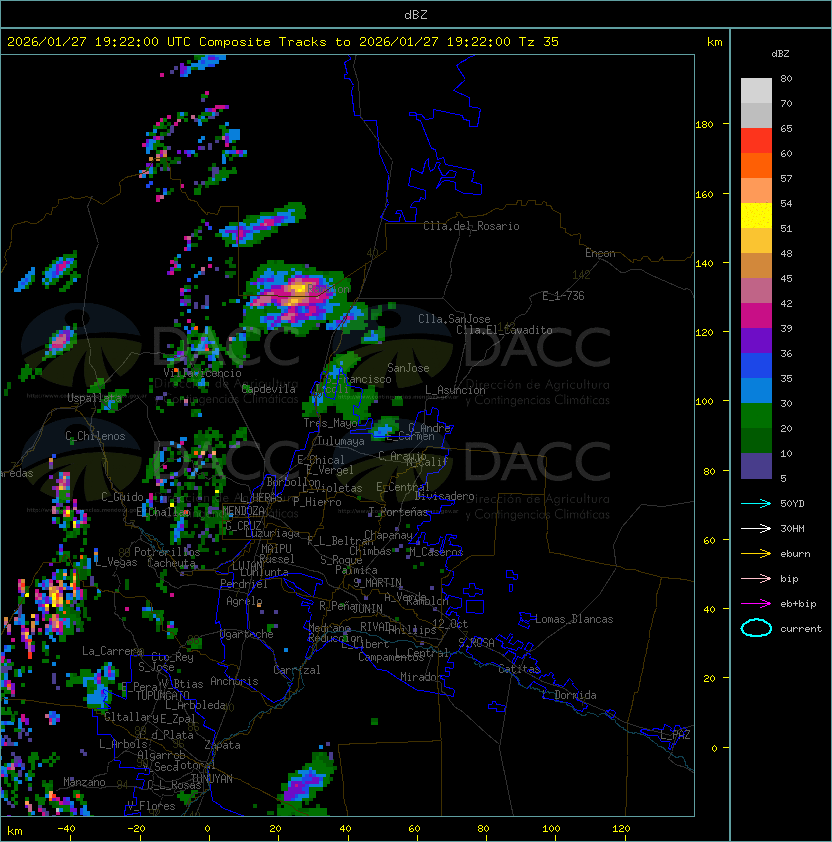Click the 'L_Asuncion' label on map

[455, 390]
